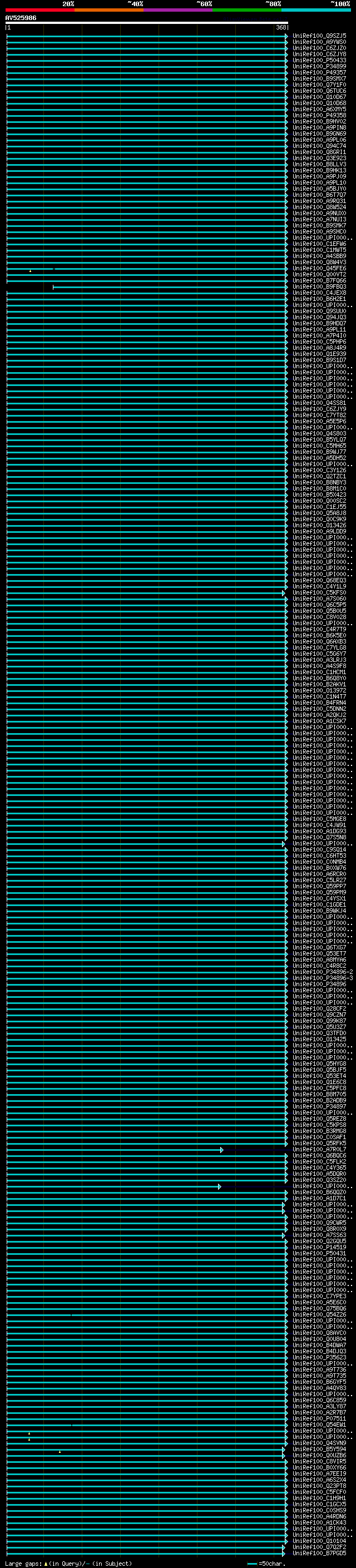Select the query name AV525986

(21, 18)
